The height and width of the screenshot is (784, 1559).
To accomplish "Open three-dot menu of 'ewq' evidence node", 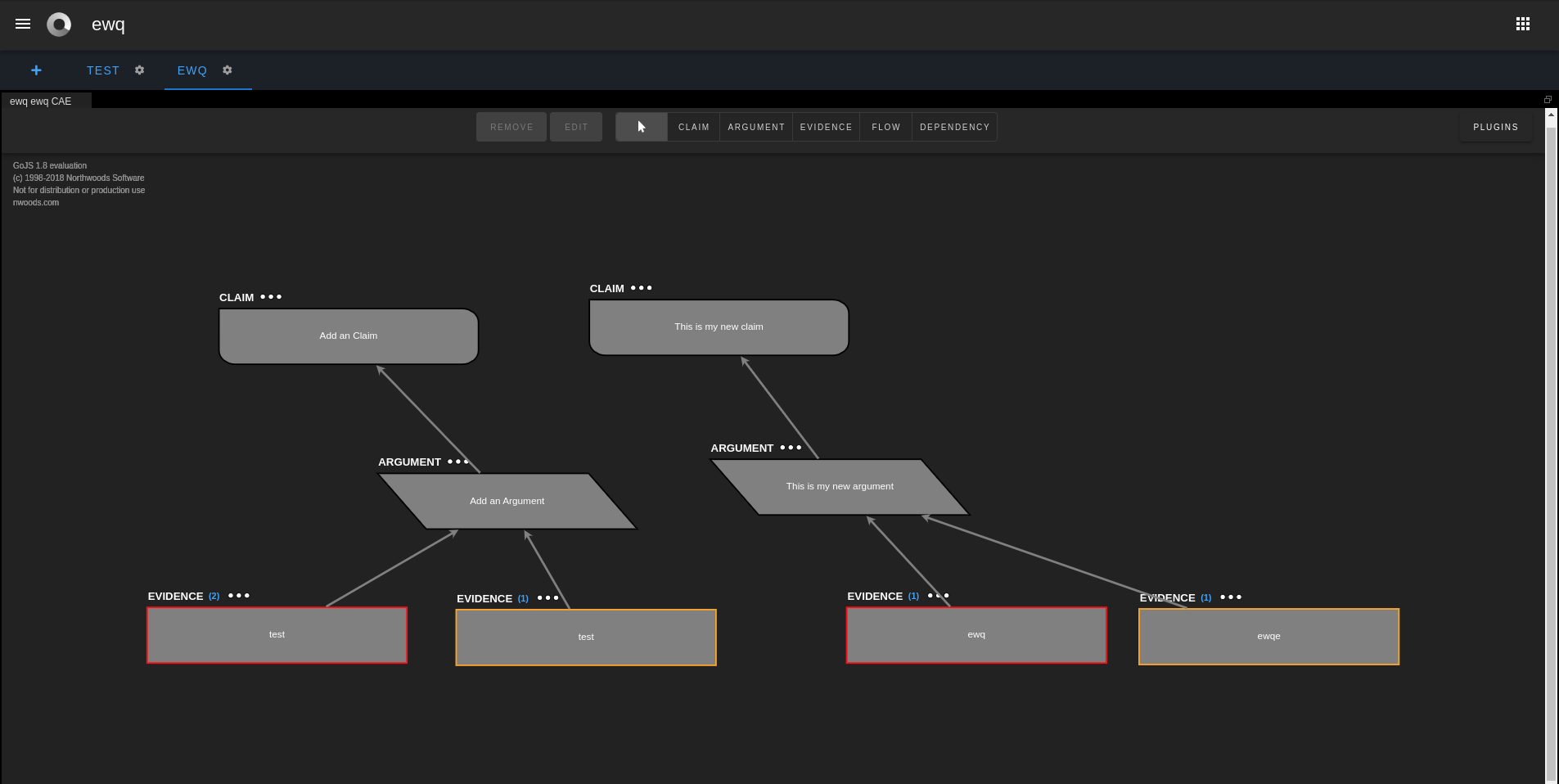I will pyautogui.click(x=939, y=596).
